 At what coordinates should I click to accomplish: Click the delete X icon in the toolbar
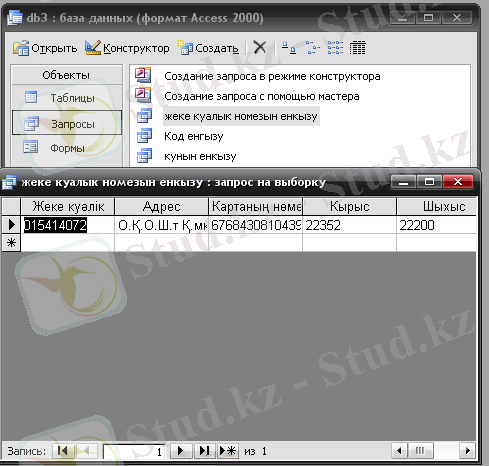point(259,47)
